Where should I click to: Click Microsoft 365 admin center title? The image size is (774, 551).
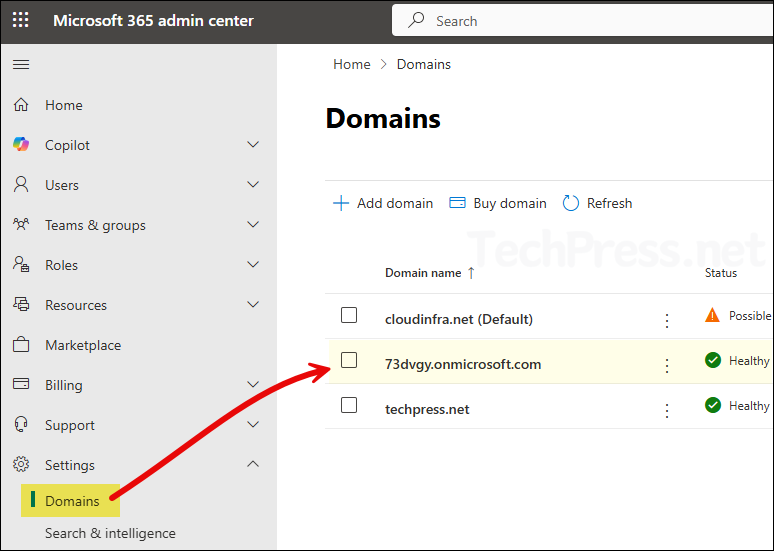tap(153, 21)
